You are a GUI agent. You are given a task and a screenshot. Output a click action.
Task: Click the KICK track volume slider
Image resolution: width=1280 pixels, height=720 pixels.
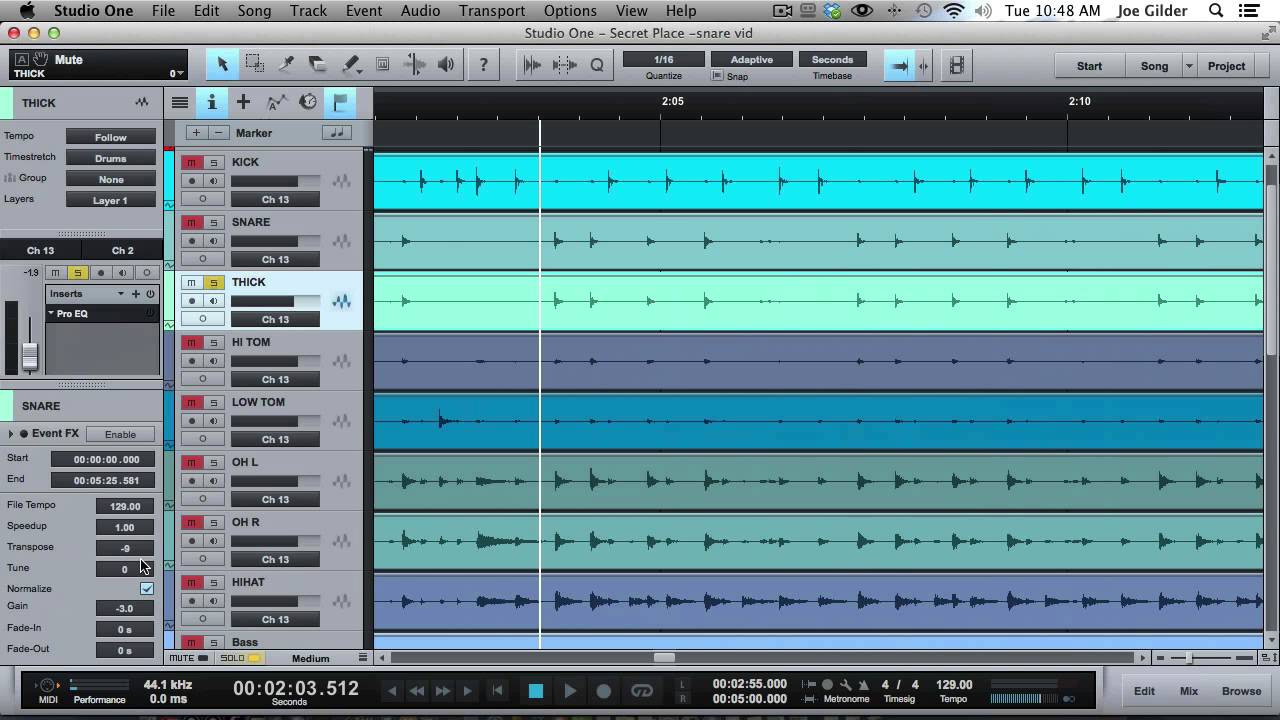275,181
